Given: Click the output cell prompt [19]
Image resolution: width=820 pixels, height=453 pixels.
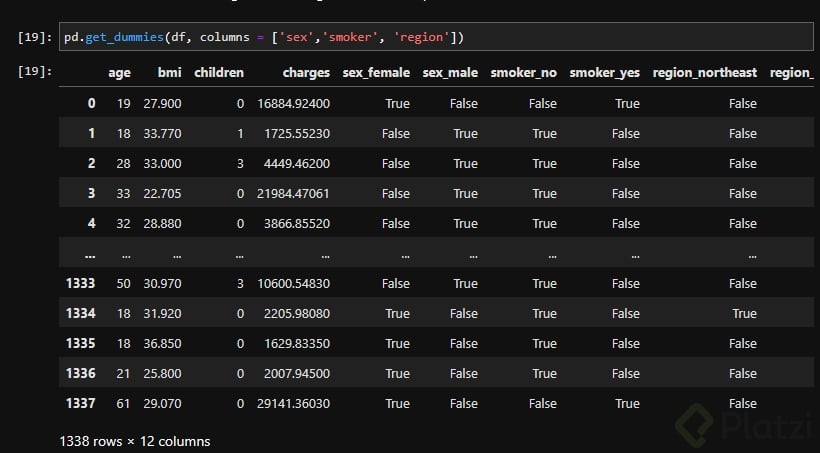Looking at the screenshot, I should [x=36, y=73].
